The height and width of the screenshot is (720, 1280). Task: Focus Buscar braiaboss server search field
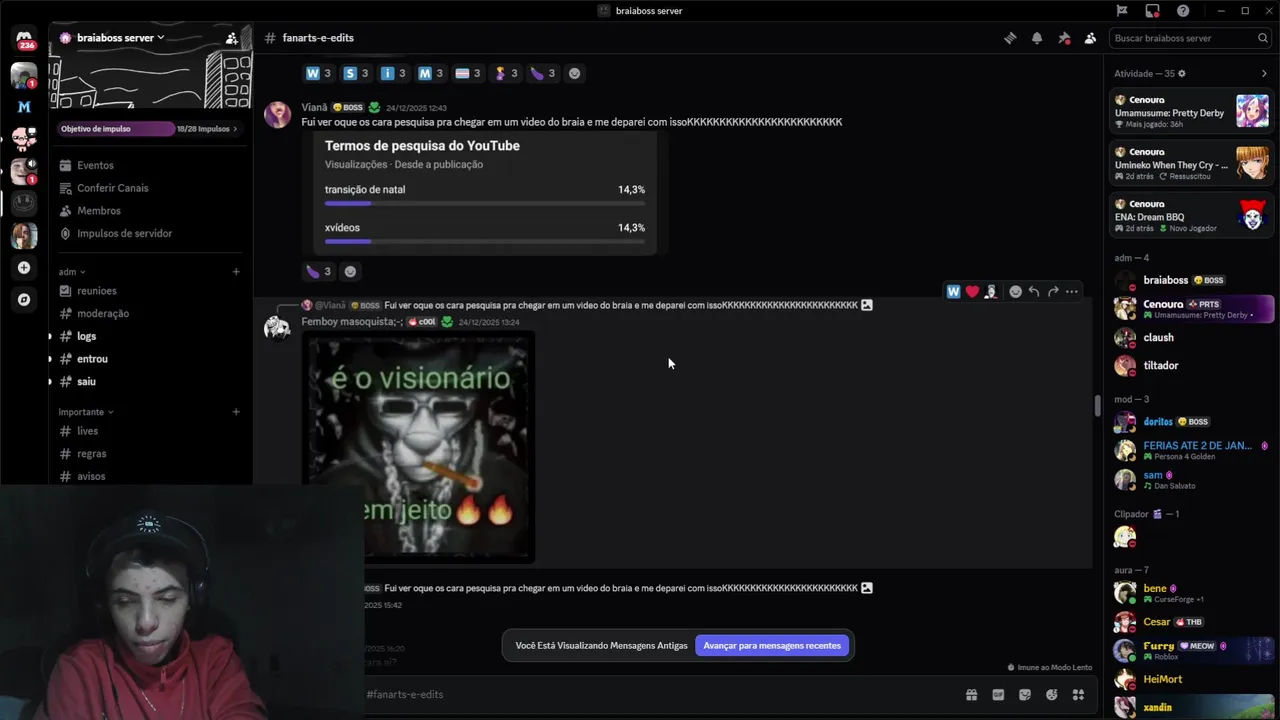coord(1190,38)
